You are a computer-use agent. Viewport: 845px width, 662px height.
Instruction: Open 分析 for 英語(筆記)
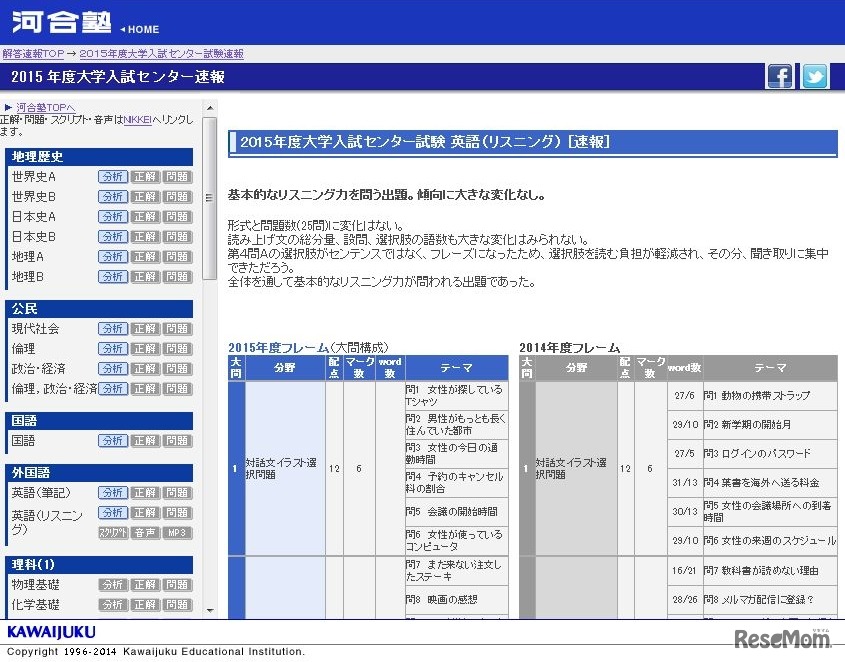coord(112,492)
